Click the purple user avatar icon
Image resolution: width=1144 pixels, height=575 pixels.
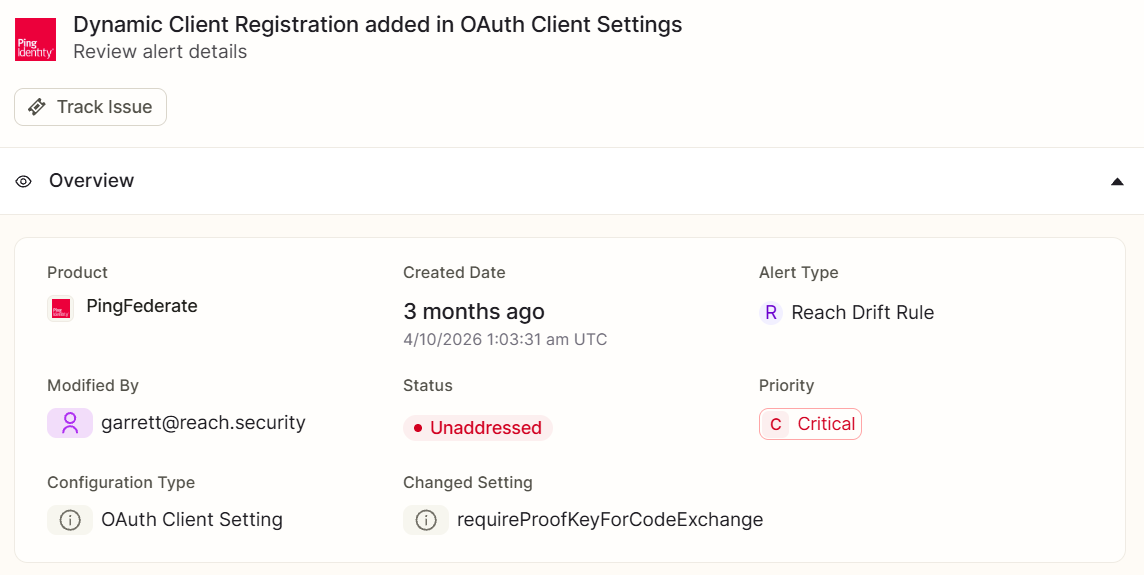click(x=70, y=423)
